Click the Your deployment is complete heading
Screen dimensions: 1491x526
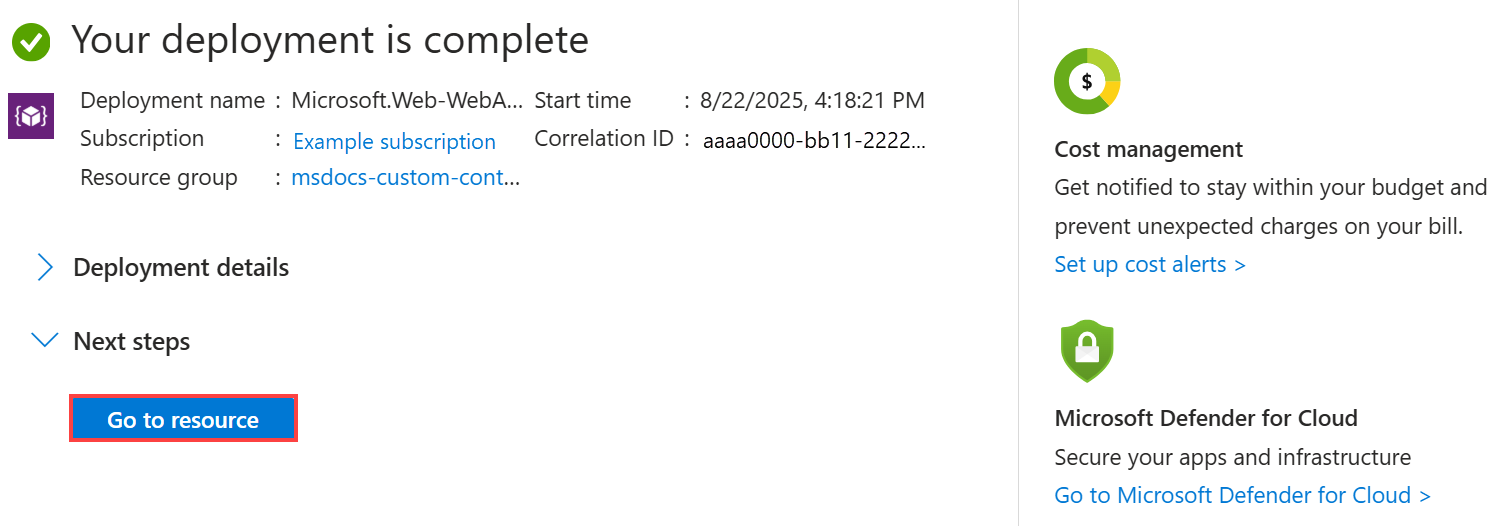click(x=330, y=40)
